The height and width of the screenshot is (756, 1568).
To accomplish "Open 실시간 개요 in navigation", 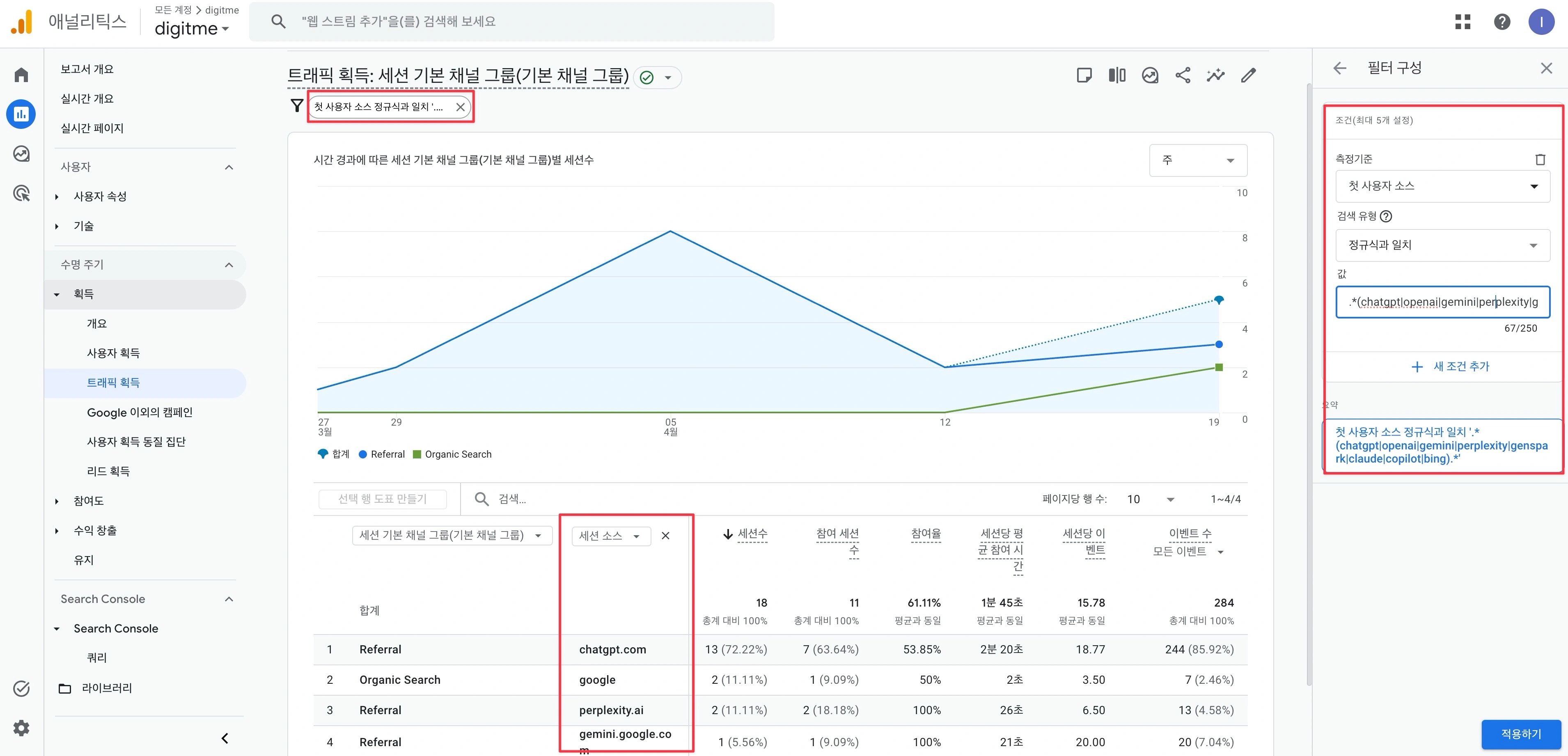I will (x=87, y=99).
